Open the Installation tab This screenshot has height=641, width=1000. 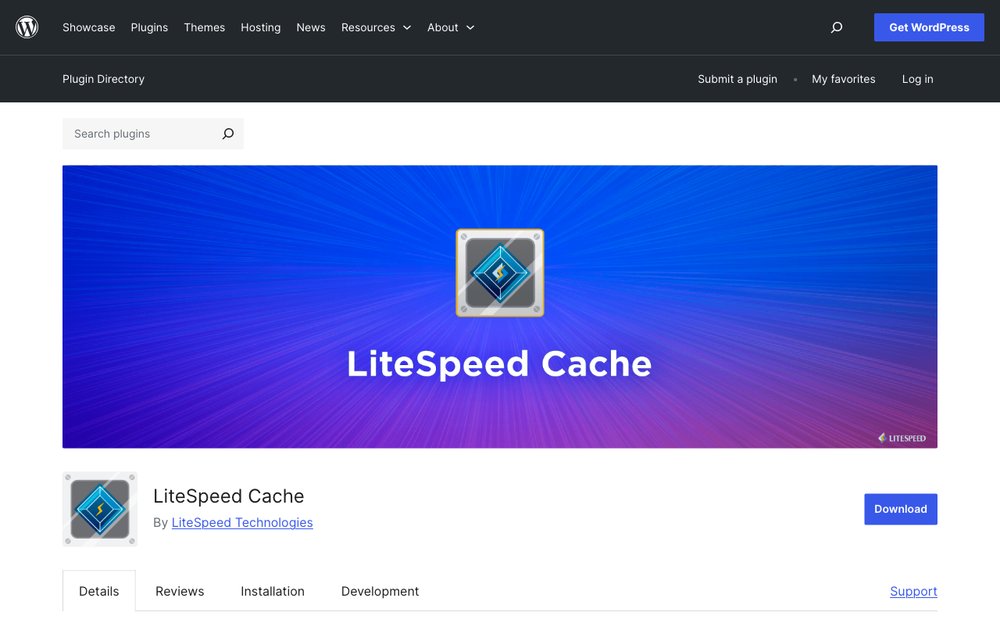pos(272,591)
